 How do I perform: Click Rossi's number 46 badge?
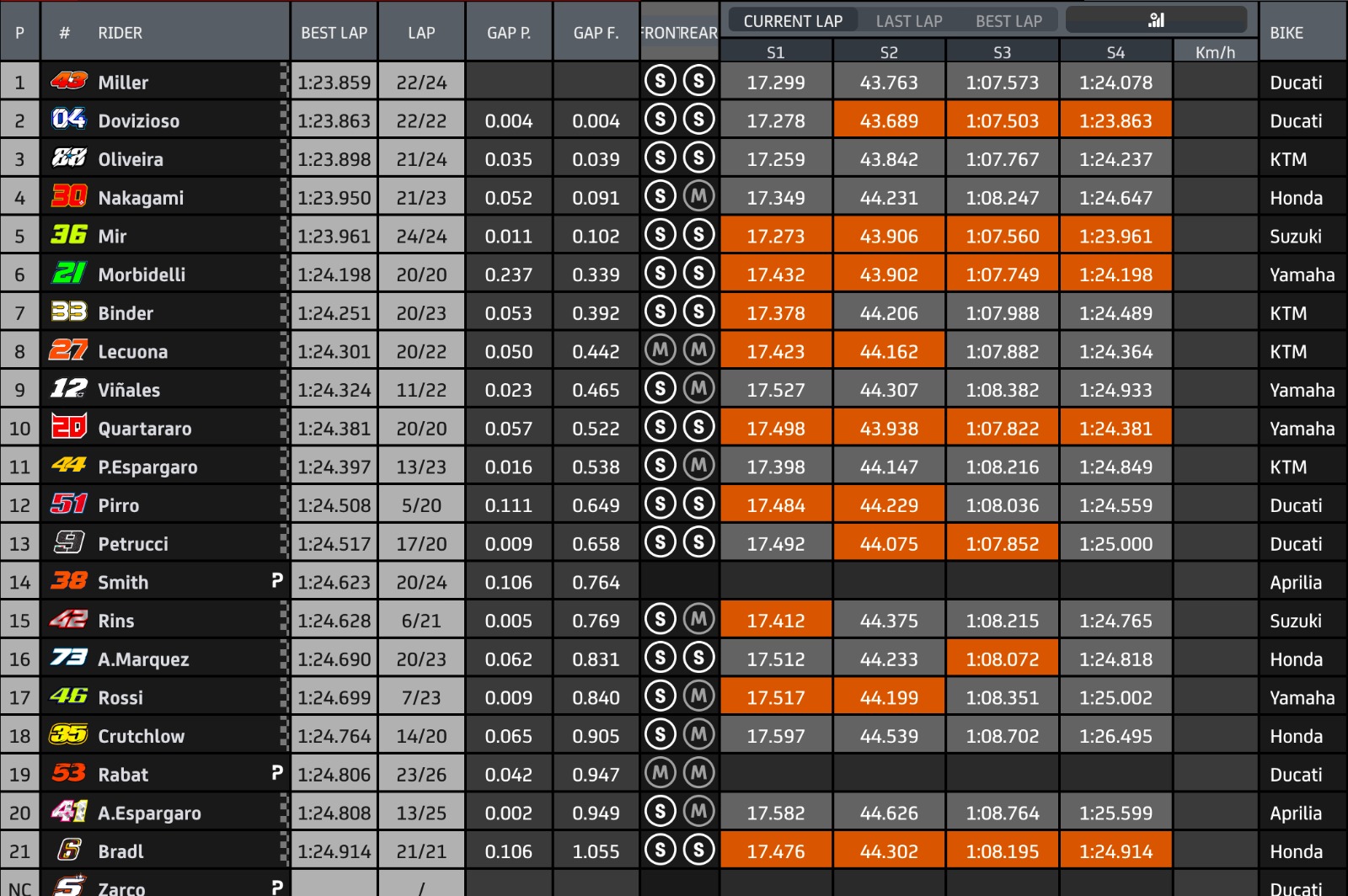pos(69,696)
